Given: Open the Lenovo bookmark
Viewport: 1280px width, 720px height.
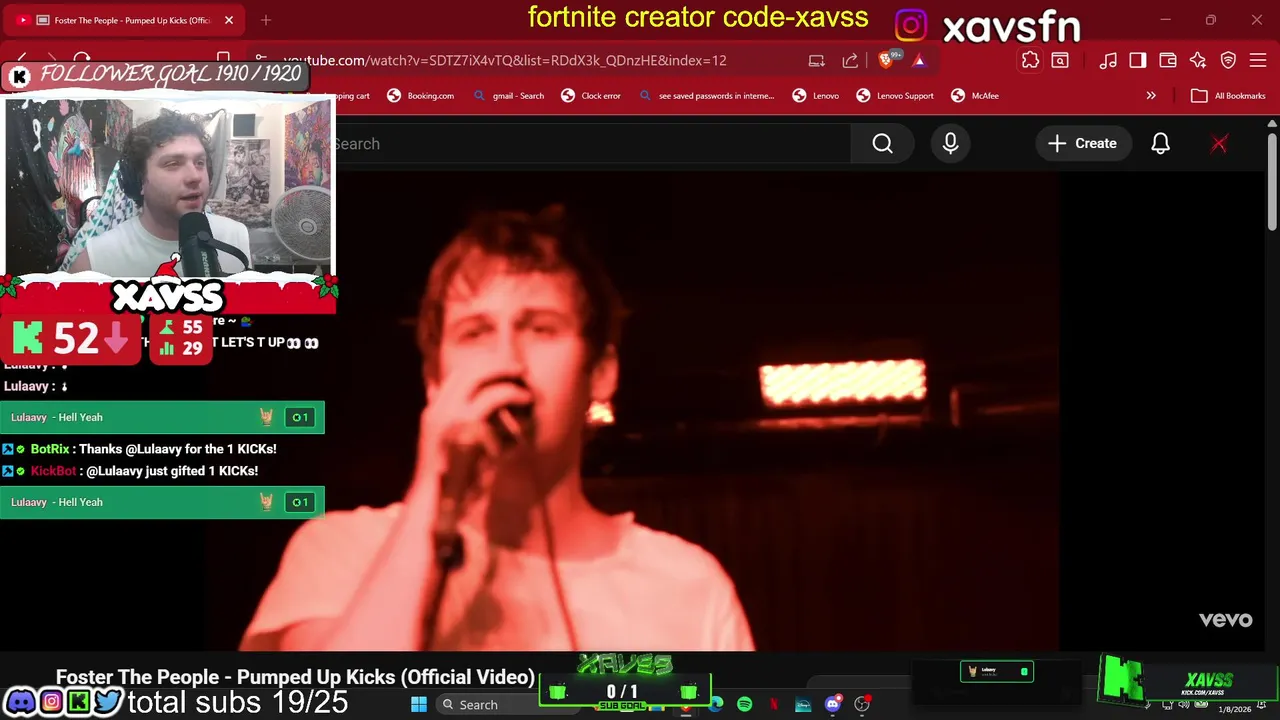Looking at the screenshot, I should click(815, 96).
